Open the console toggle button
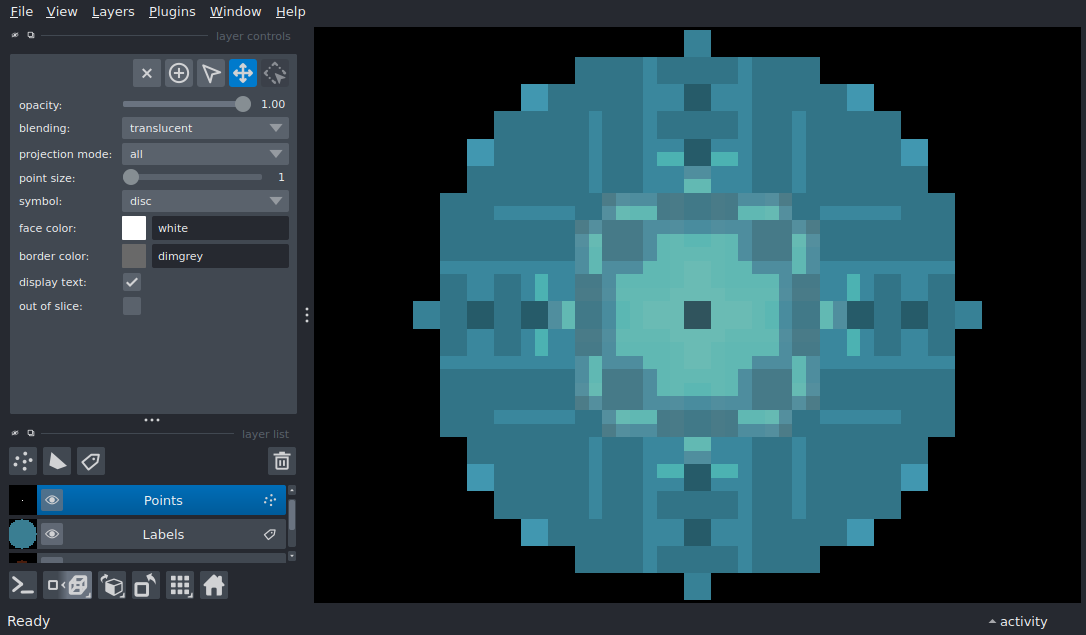Viewport: 1086px width, 635px height. pos(23,585)
